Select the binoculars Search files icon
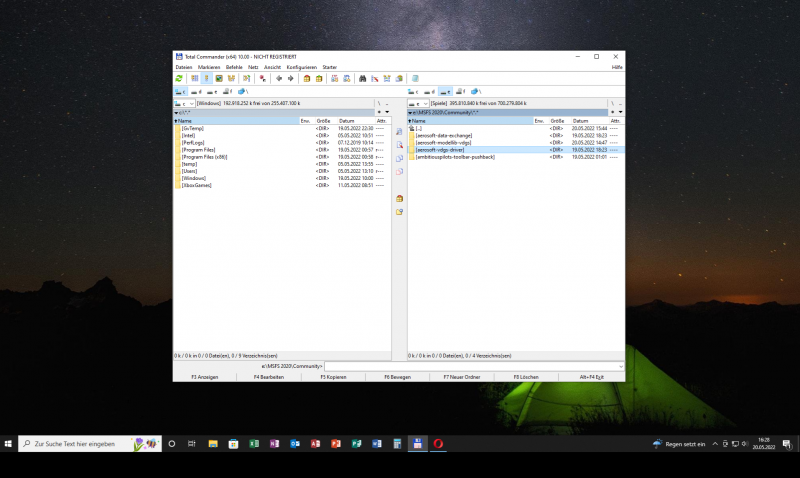The width and height of the screenshot is (800, 478). click(362, 79)
